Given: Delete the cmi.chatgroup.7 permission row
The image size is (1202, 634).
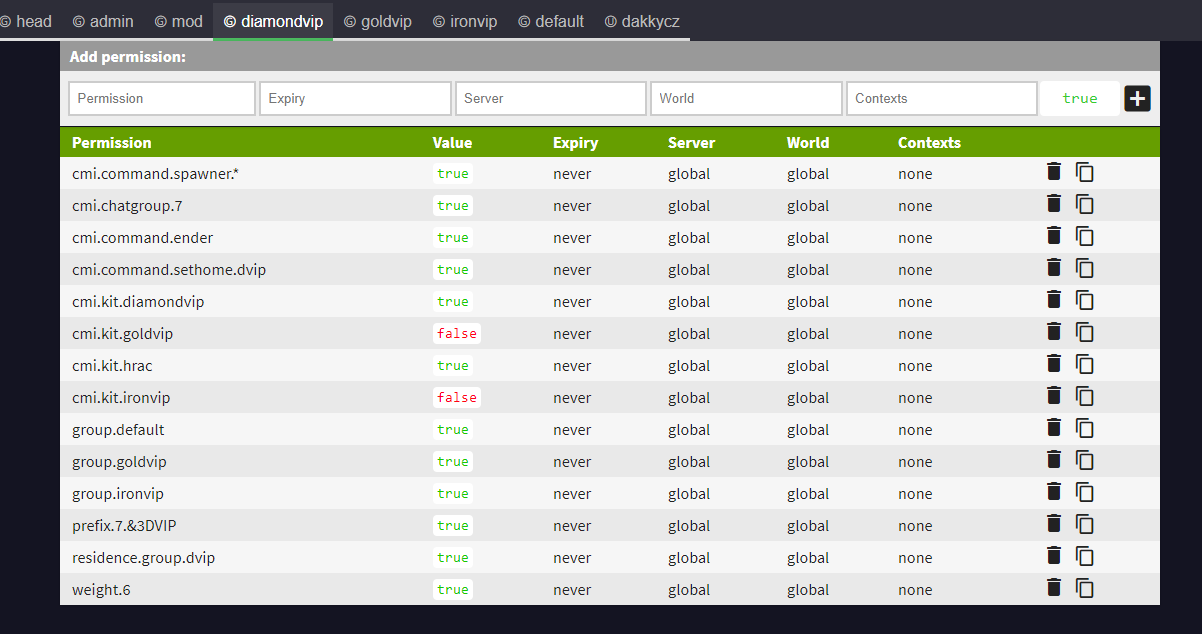Looking at the screenshot, I should pyautogui.click(x=1053, y=204).
